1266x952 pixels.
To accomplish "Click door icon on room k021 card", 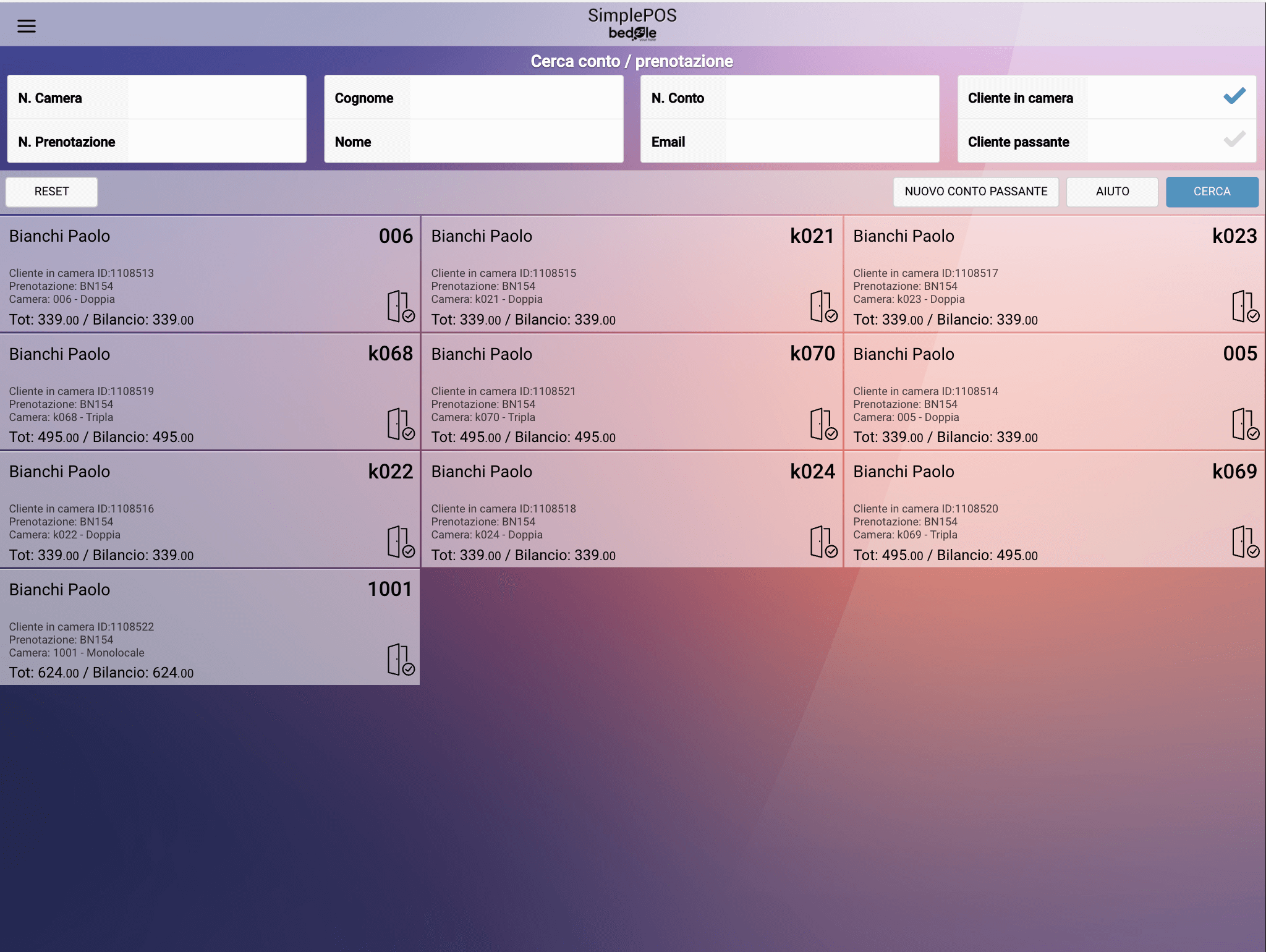I will point(823,307).
